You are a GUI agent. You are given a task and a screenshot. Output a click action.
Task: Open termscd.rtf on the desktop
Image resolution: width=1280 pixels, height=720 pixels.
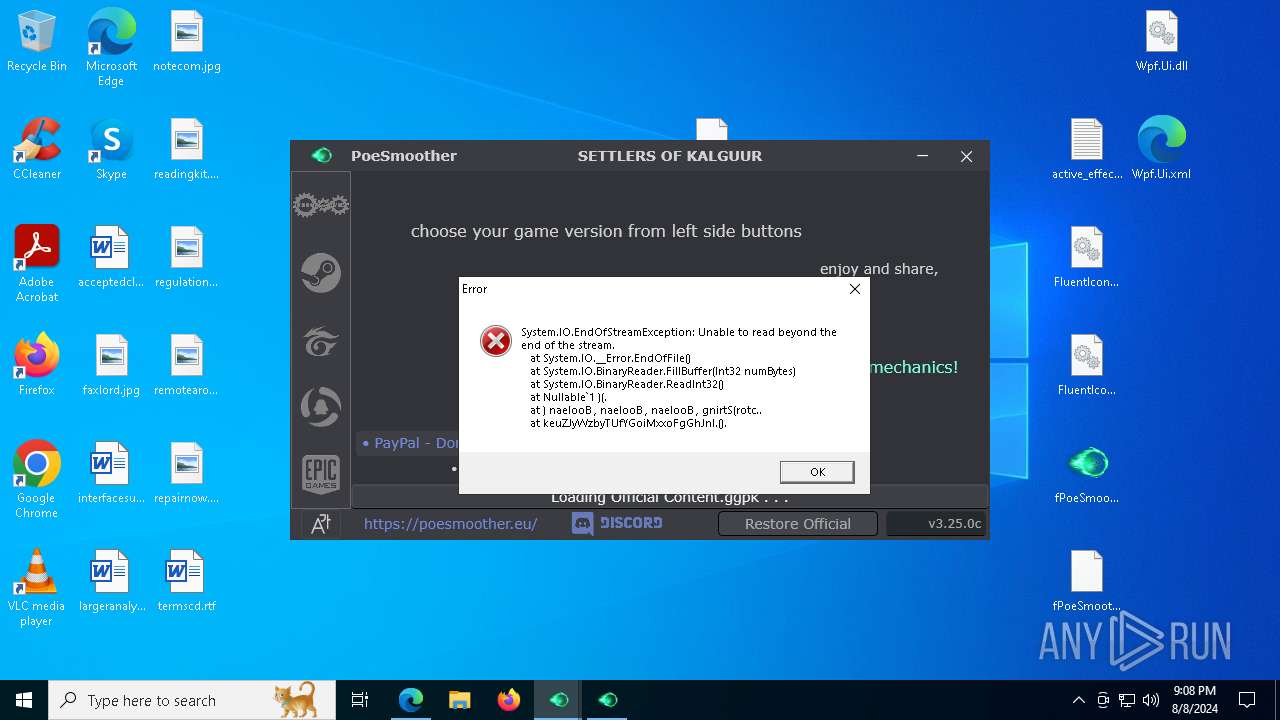pos(187,582)
